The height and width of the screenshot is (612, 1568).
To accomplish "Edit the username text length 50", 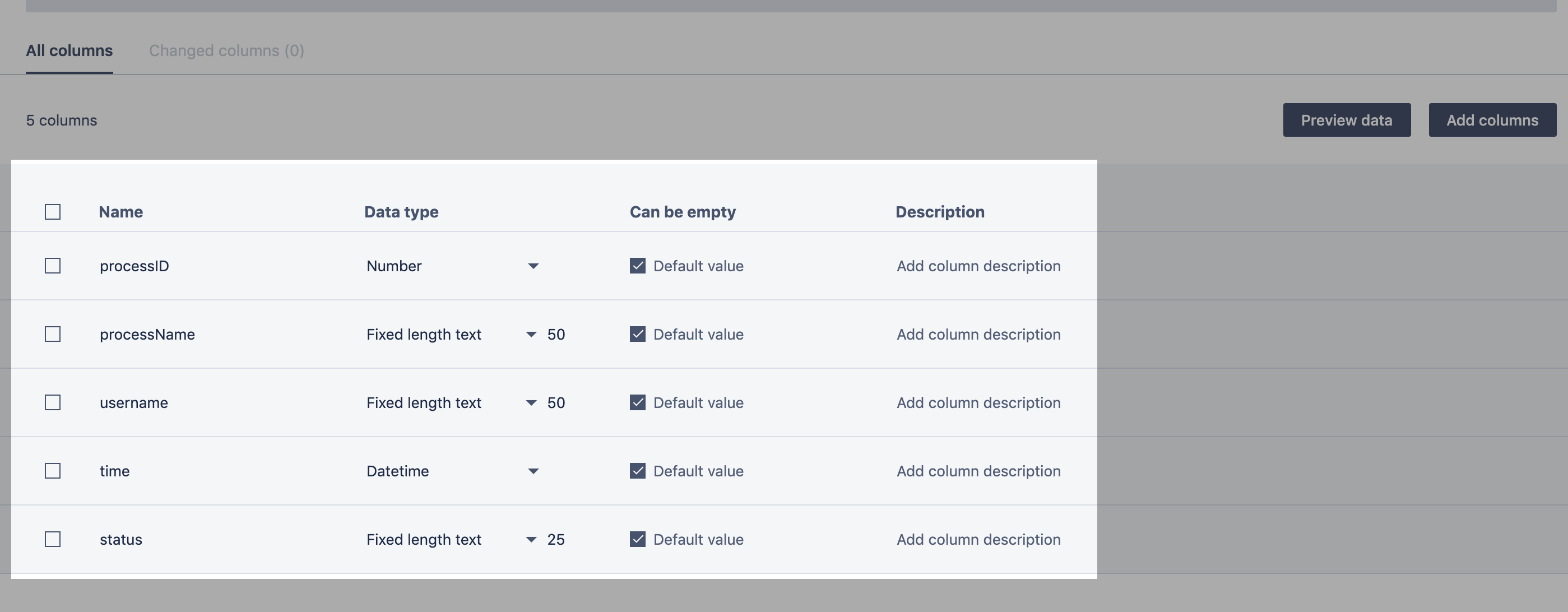I will (556, 402).
